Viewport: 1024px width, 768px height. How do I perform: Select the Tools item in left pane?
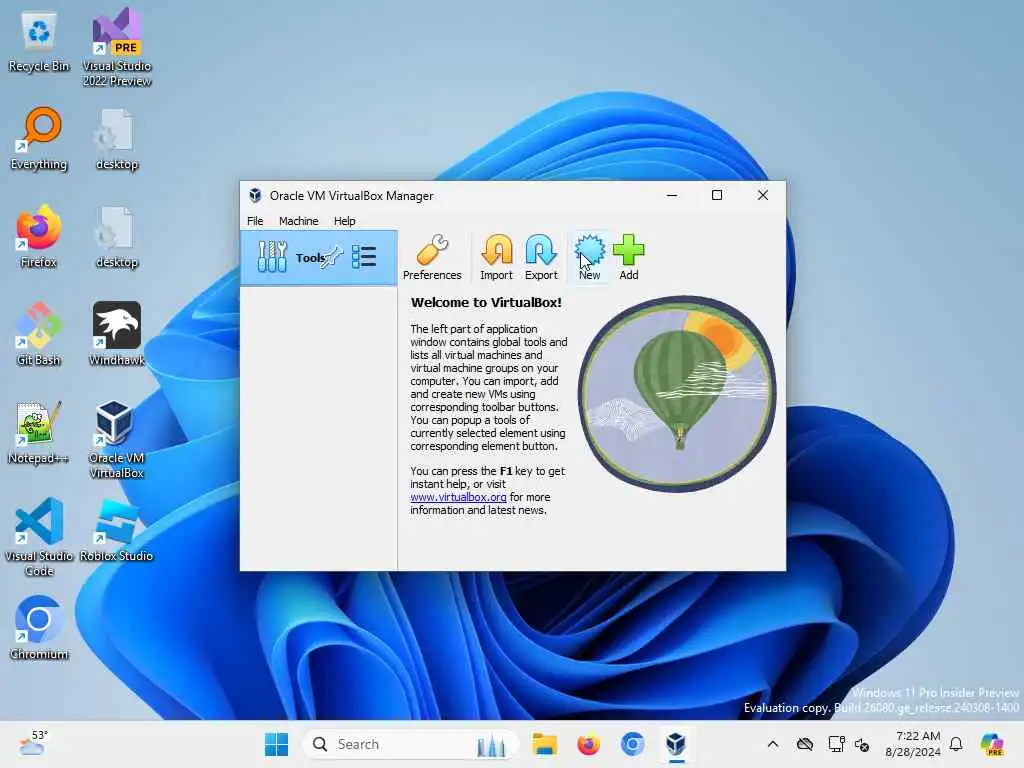319,257
